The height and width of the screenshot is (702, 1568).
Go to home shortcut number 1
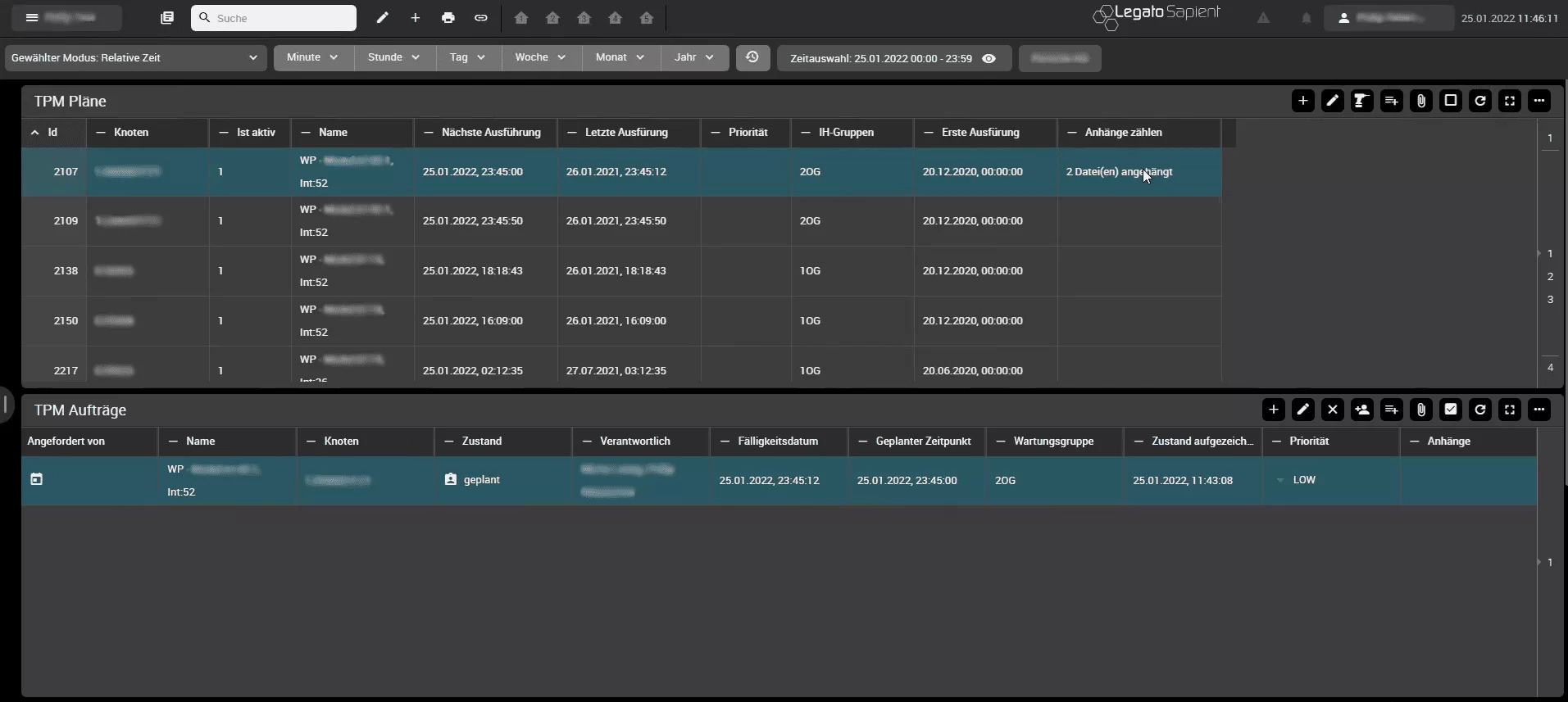521,17
